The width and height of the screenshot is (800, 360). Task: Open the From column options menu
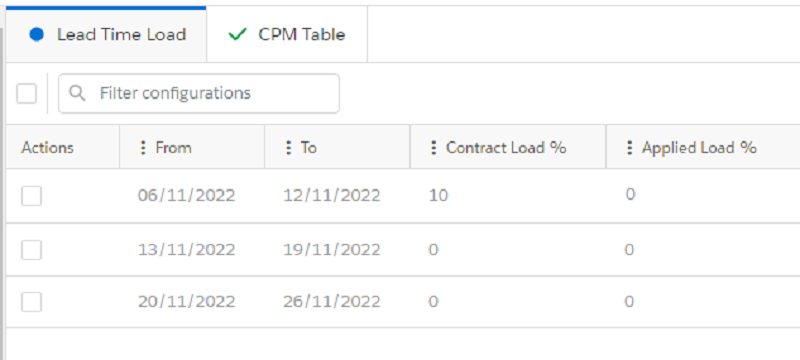(x=143, y=148)
